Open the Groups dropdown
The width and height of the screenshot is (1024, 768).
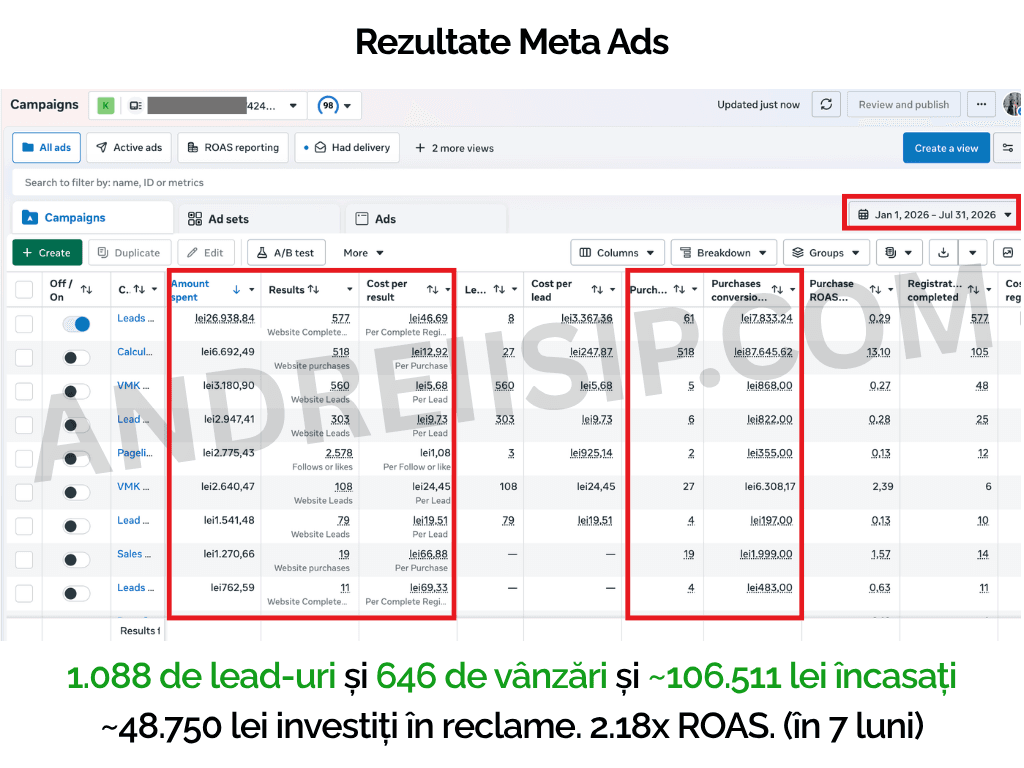tap(826, 253)
